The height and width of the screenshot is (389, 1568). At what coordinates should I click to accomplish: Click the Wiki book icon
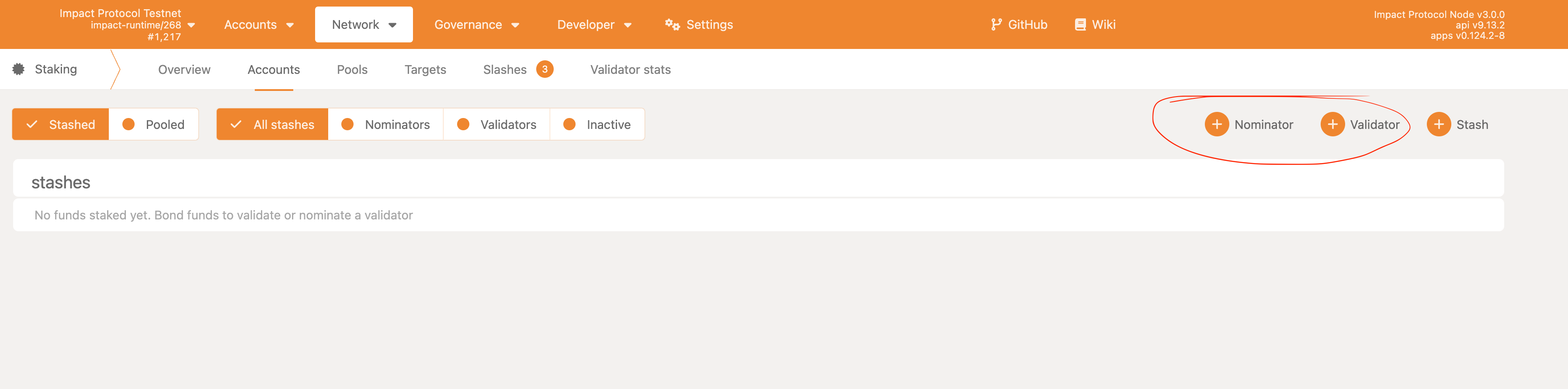(1080, 24)
